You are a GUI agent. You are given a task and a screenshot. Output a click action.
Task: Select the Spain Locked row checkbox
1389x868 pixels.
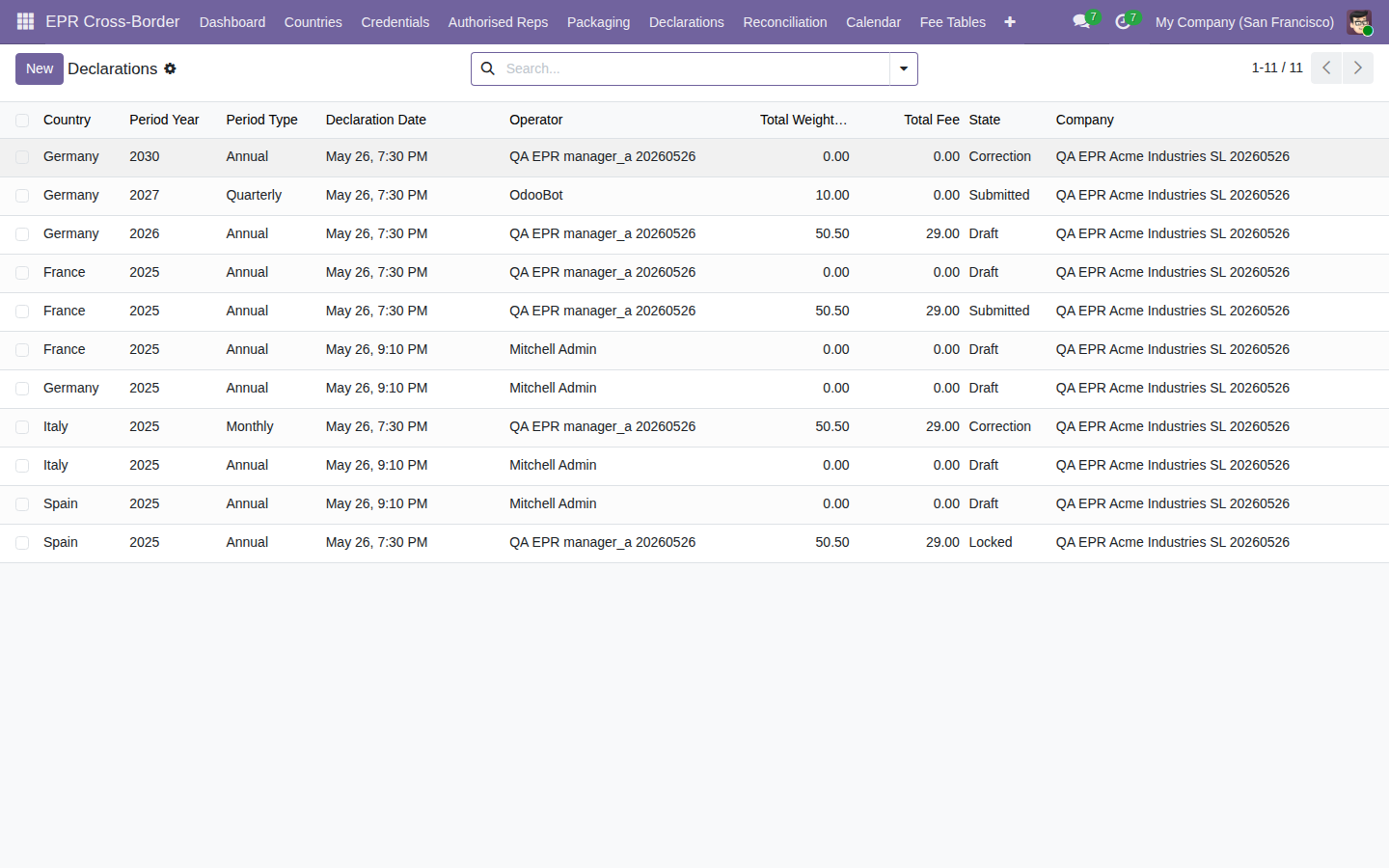pyautogui.click(x=22, y=543)
